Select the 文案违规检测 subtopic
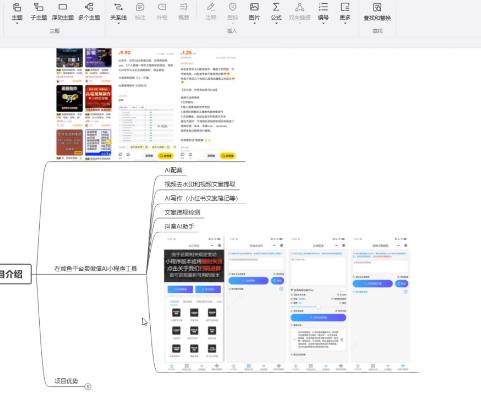 pos(182,212)
